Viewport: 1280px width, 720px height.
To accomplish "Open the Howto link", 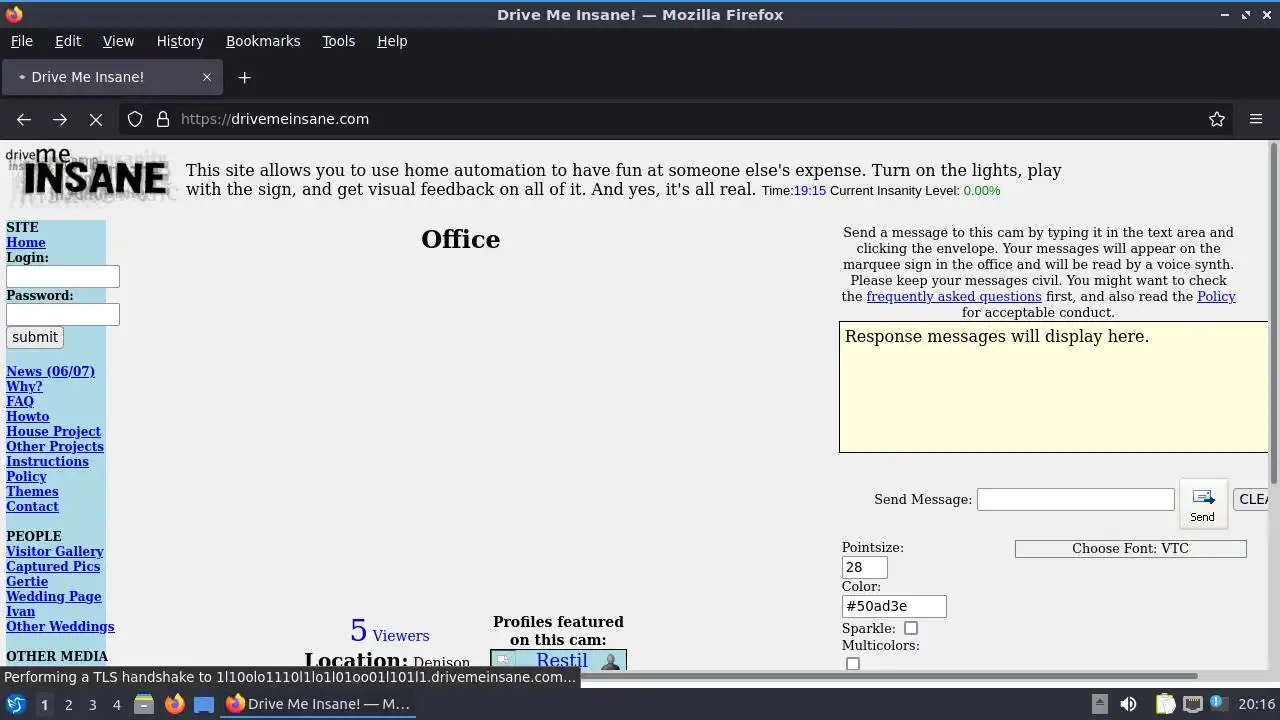I will pos(27,416).
